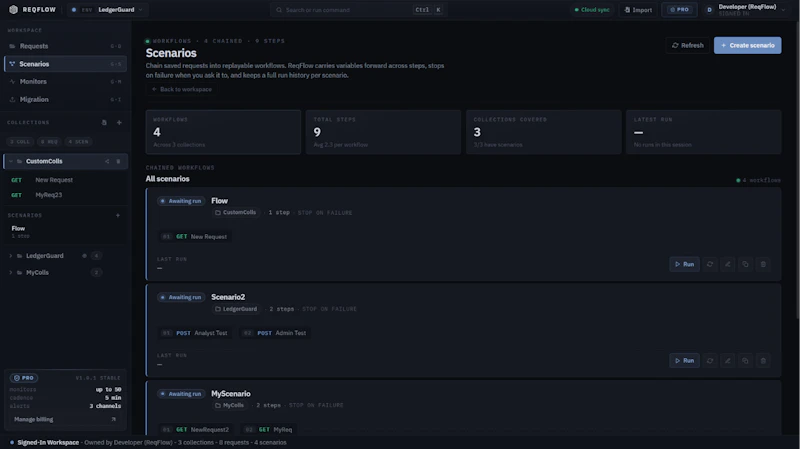Viewport: 800px width, 449px height.
Task: Click the import collection icon beside Collections
Action: (104, 122)
